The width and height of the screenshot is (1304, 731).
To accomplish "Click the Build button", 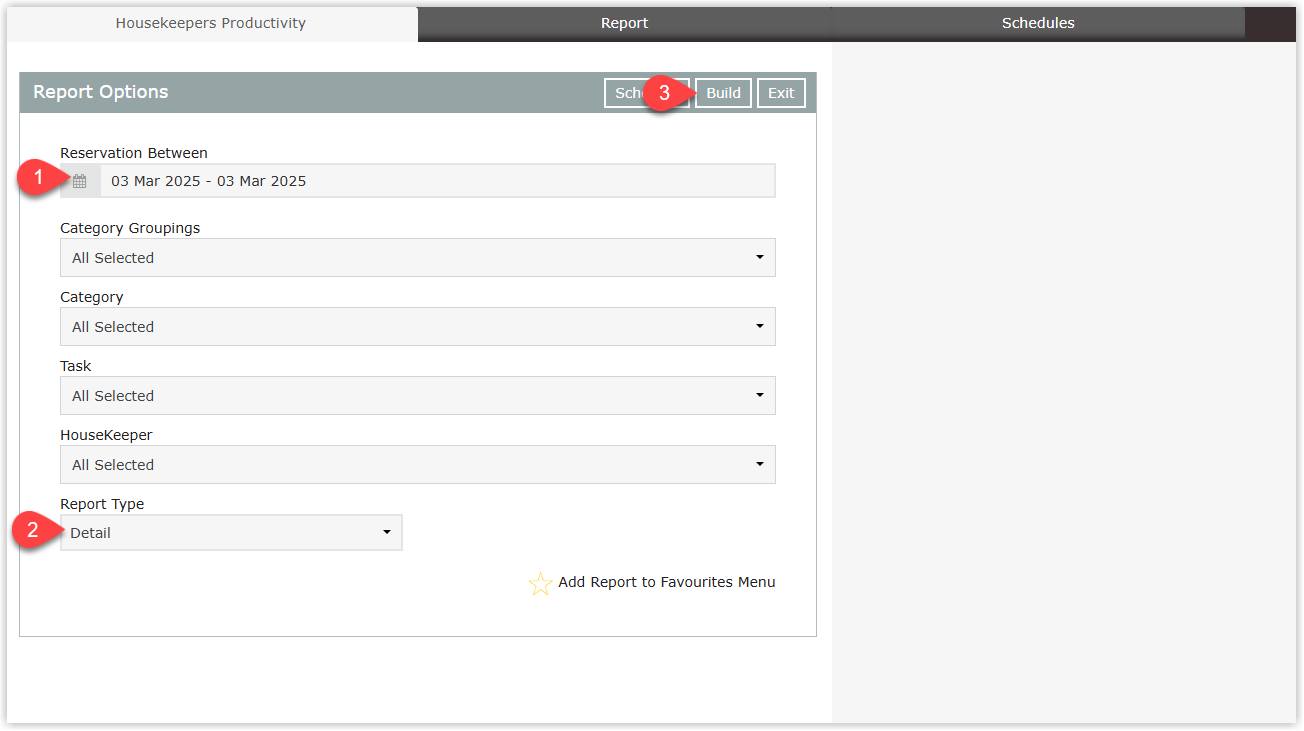I will pyautogui.click(x=723, y=93).
